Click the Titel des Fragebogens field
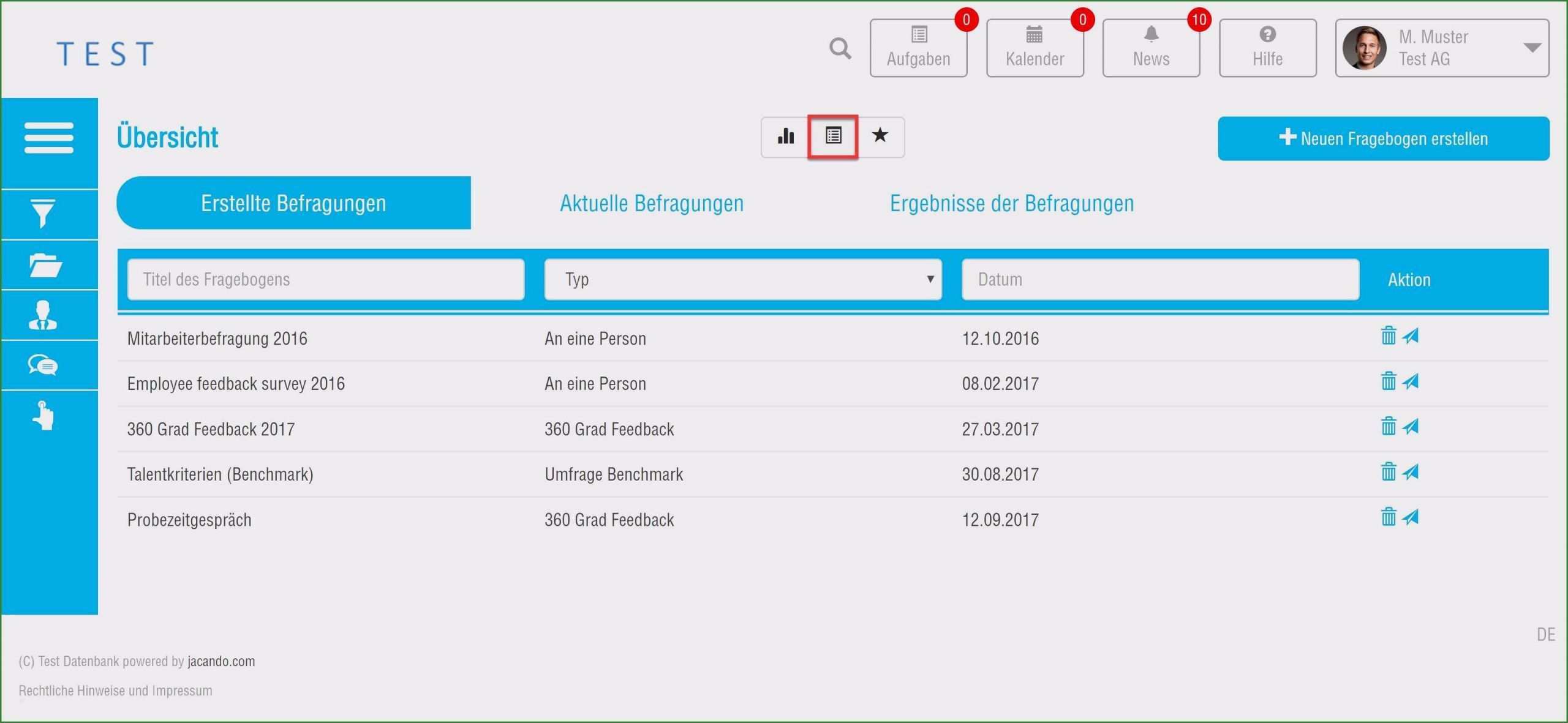Viewport: 1568px width, 723px height. coord(325,279)
